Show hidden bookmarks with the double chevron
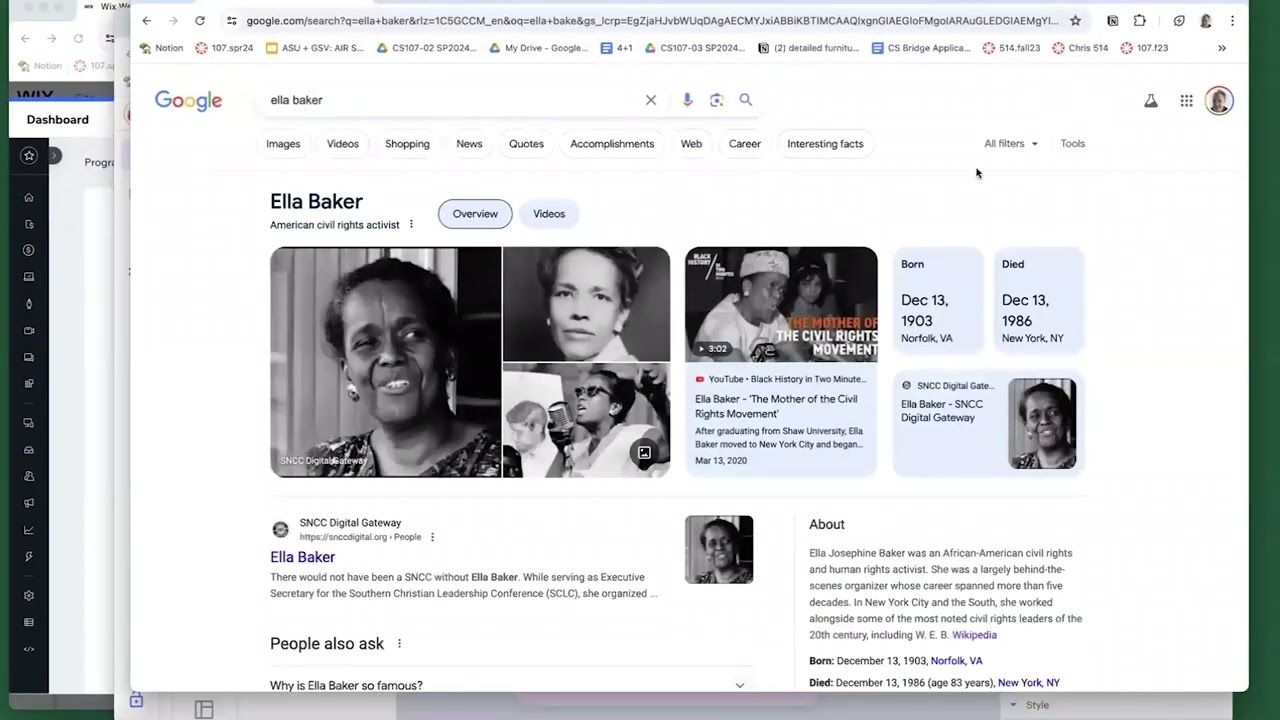The height and width of the screenshot is (720, 1280). click(1222, 48)
